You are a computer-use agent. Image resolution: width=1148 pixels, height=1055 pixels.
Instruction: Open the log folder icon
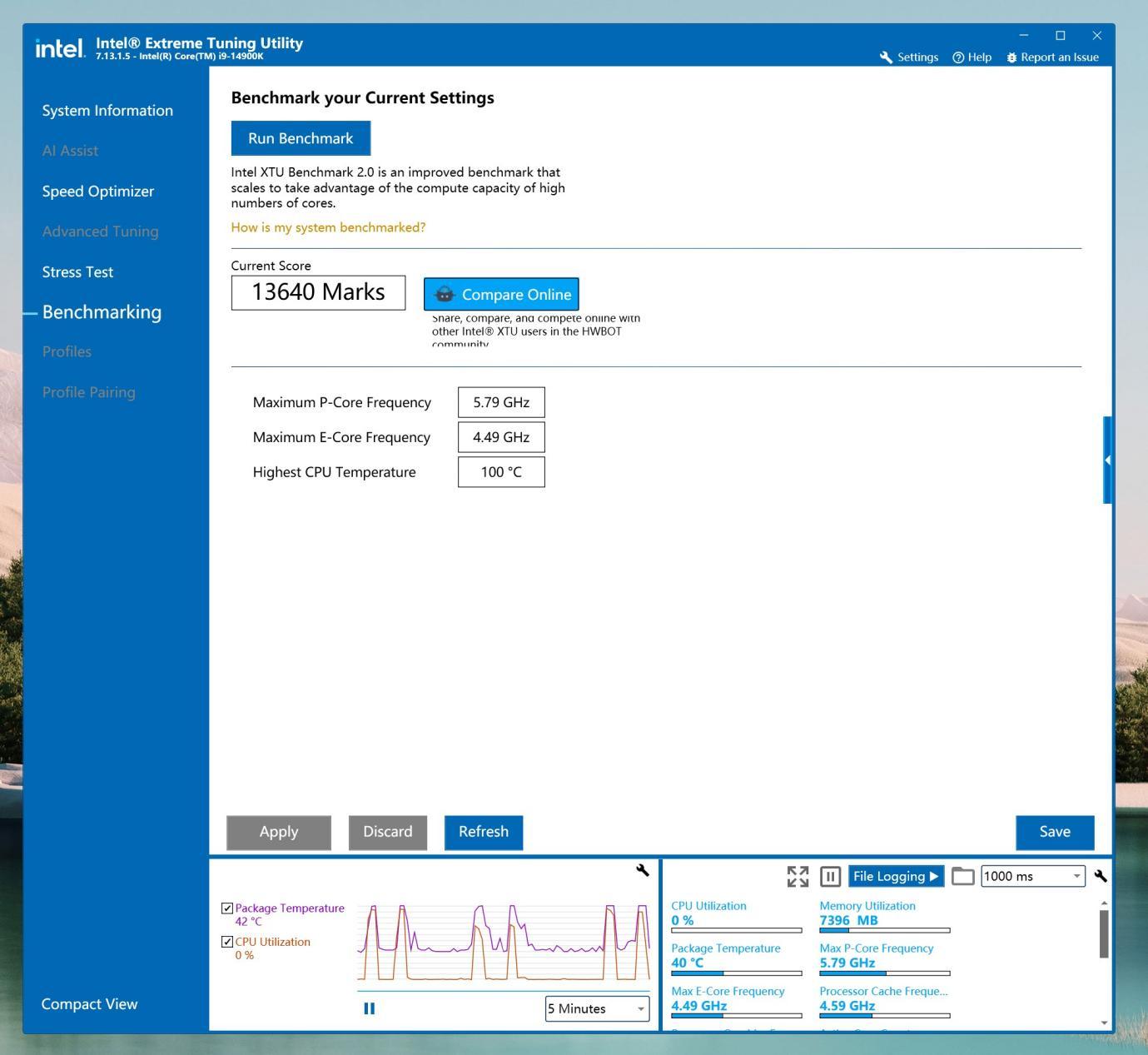tap(962, 876)
